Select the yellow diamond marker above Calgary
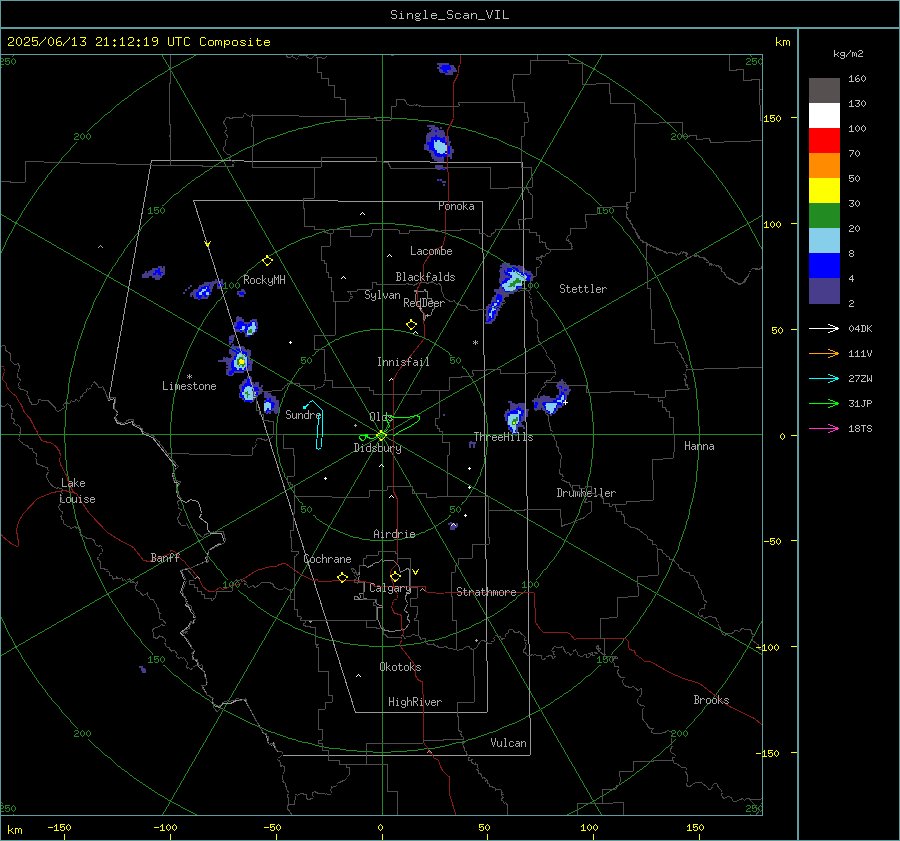 coord(395,576)
